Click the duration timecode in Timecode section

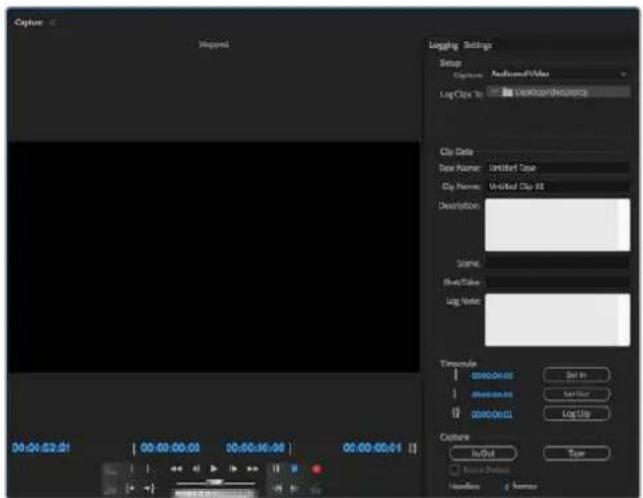pos(492,414)
